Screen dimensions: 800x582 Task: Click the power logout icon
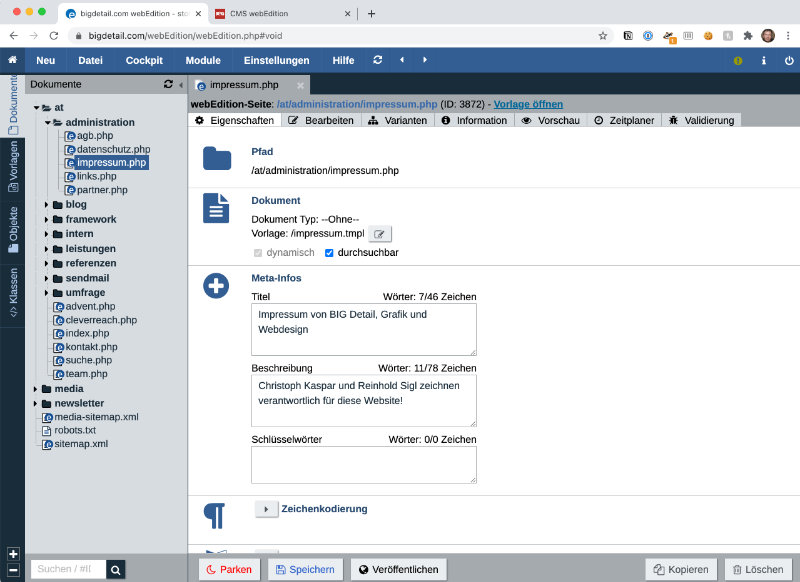(x=789, y=60)
